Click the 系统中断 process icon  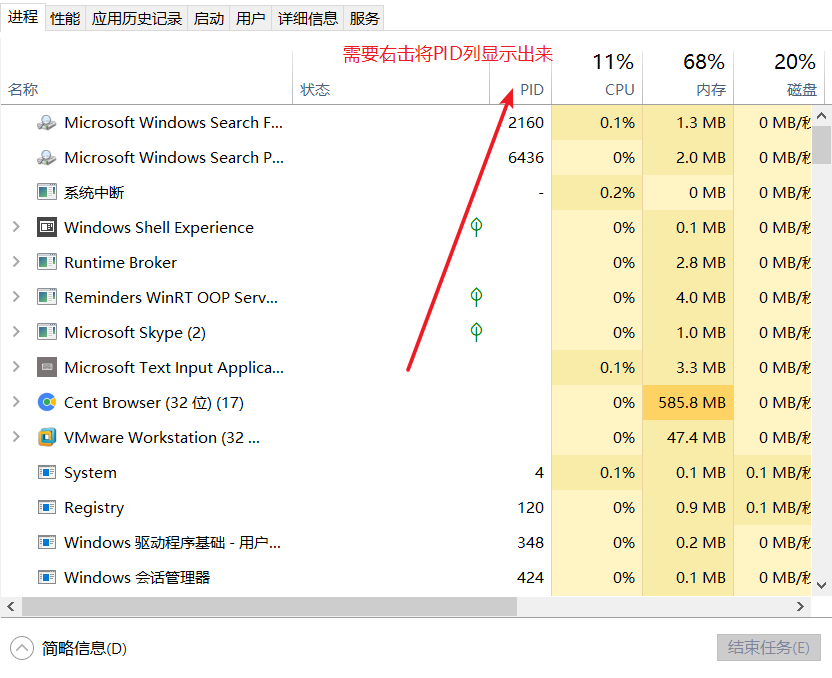pos(47,192)
